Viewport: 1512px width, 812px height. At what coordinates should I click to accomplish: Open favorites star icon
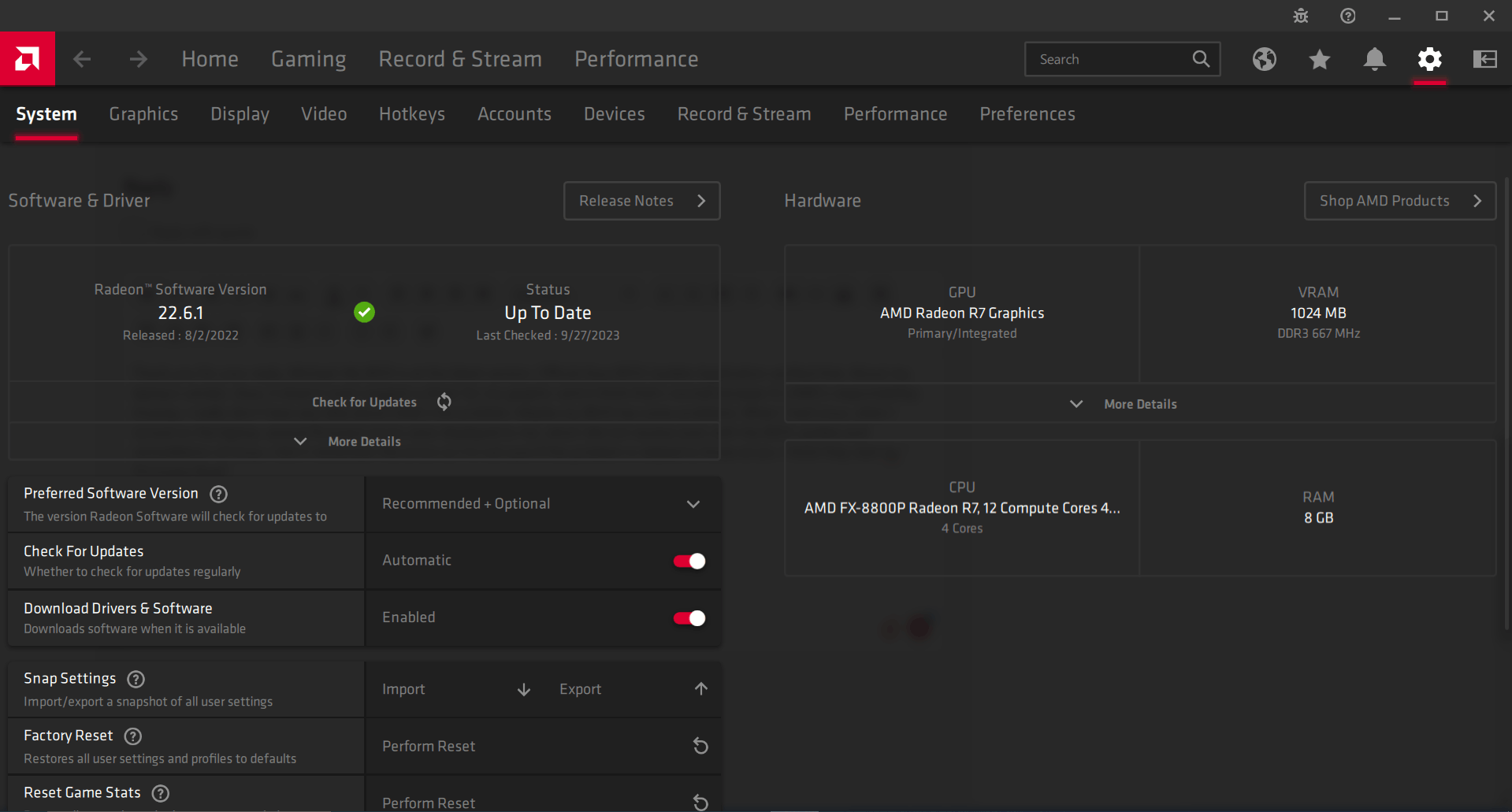click(1320, 59)
